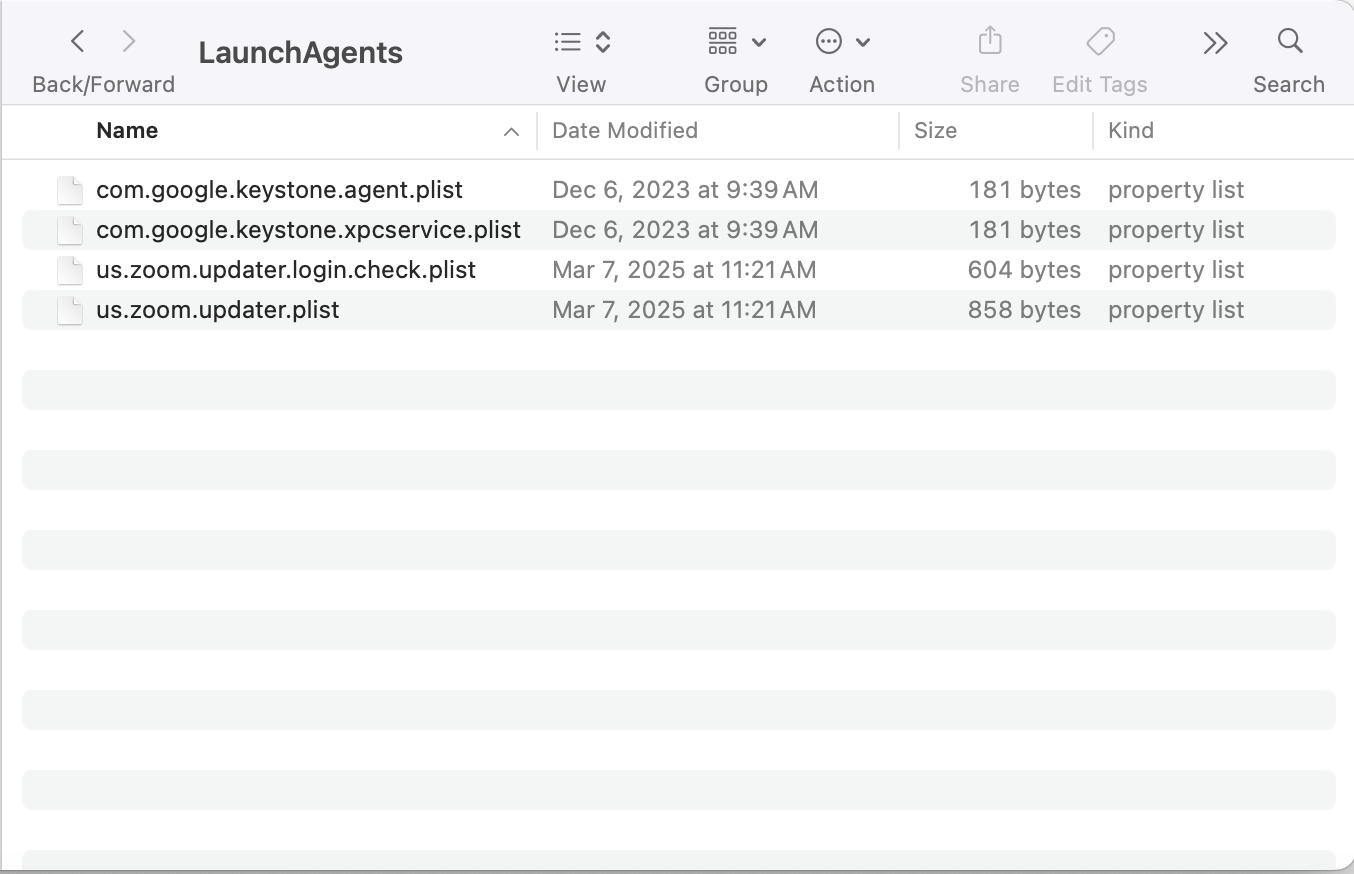Sort by the Kind column header
The height and width of the screenshot is (874, 1354).
pyautogui.click(x=1131, y=131)
